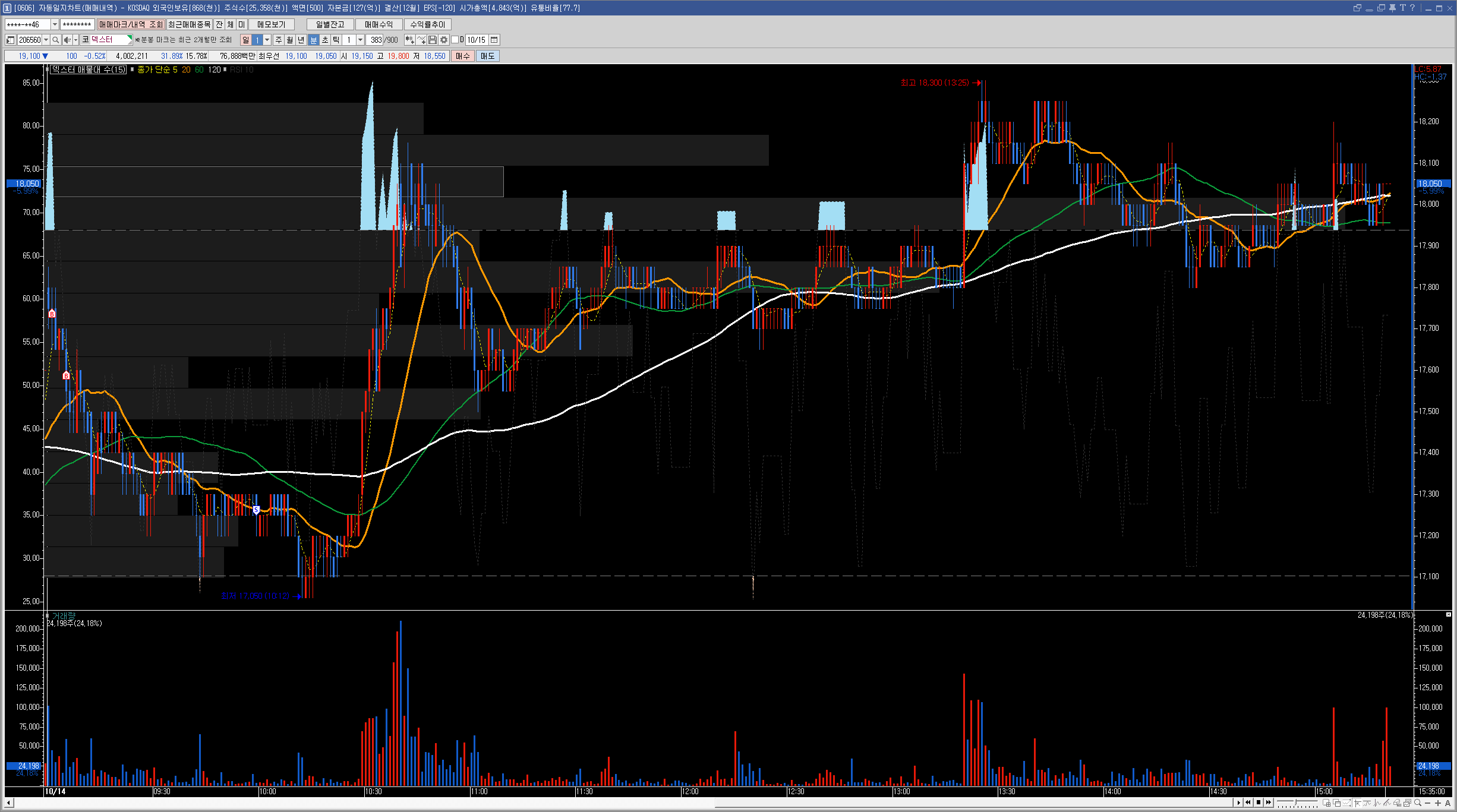The width and height of the screenshot is (1457, 812).
Task: Open the minute interval dropdown arrow
Action: [x=360, y=40]
